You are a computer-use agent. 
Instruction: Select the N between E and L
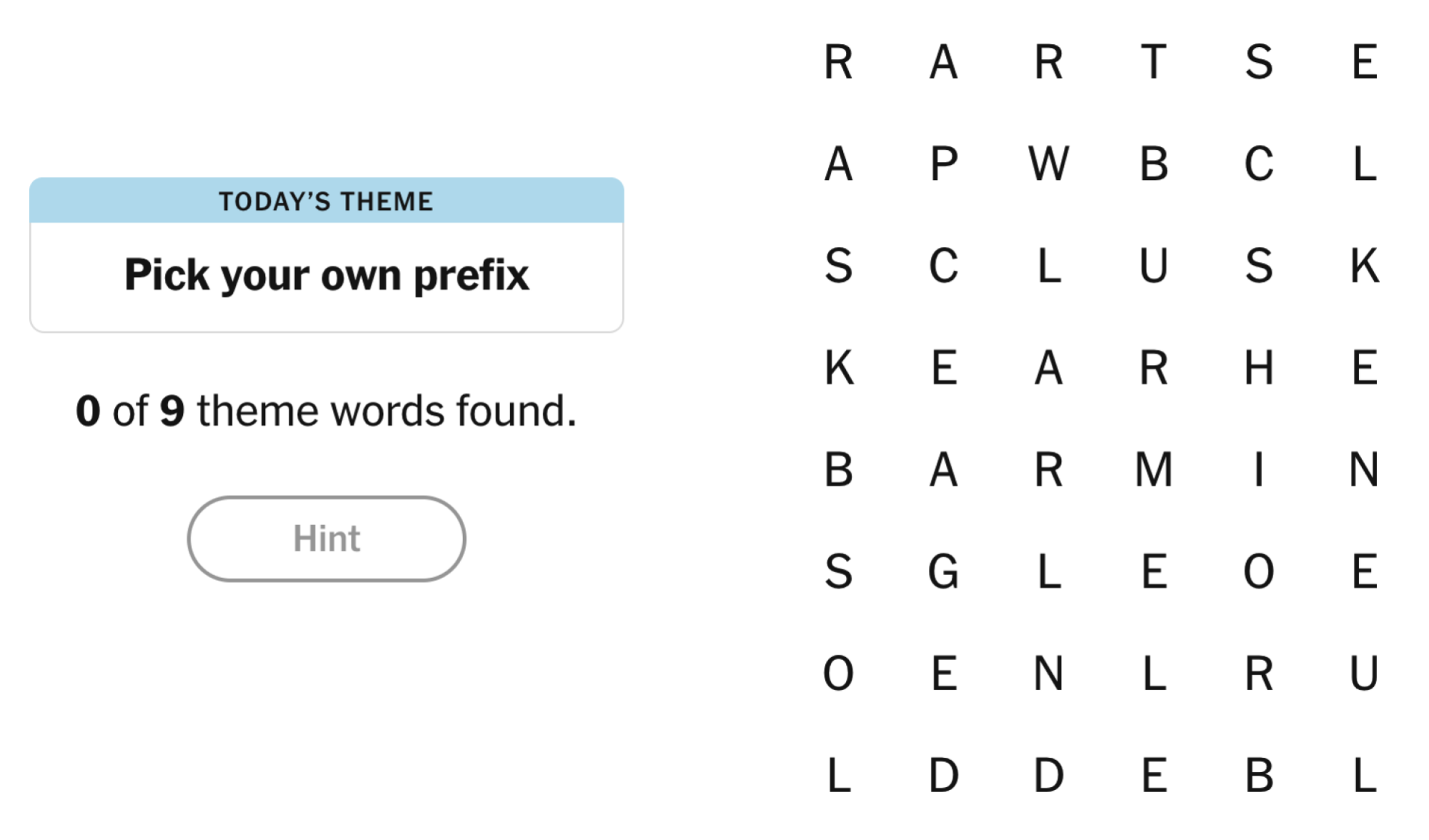pyautogui.click(x=1048, y=674)
